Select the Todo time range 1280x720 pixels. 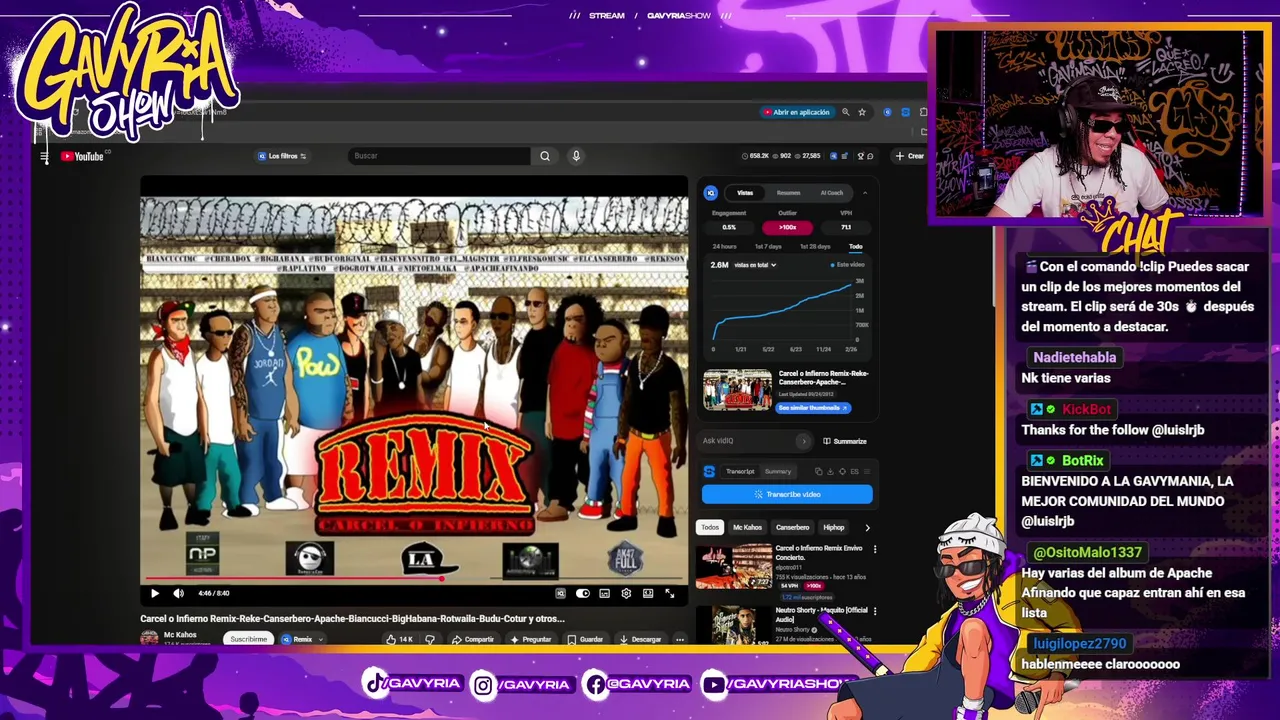[855, 246]
